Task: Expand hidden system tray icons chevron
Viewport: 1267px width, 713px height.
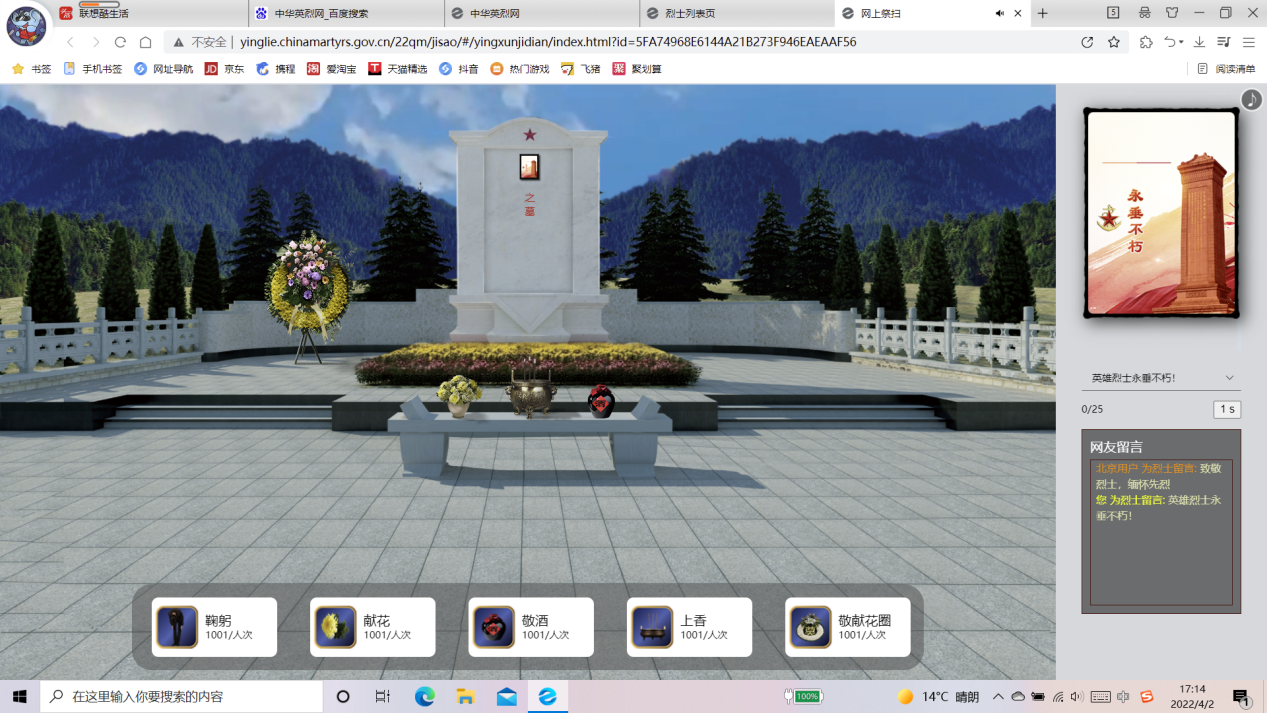Action: (998, 697)
